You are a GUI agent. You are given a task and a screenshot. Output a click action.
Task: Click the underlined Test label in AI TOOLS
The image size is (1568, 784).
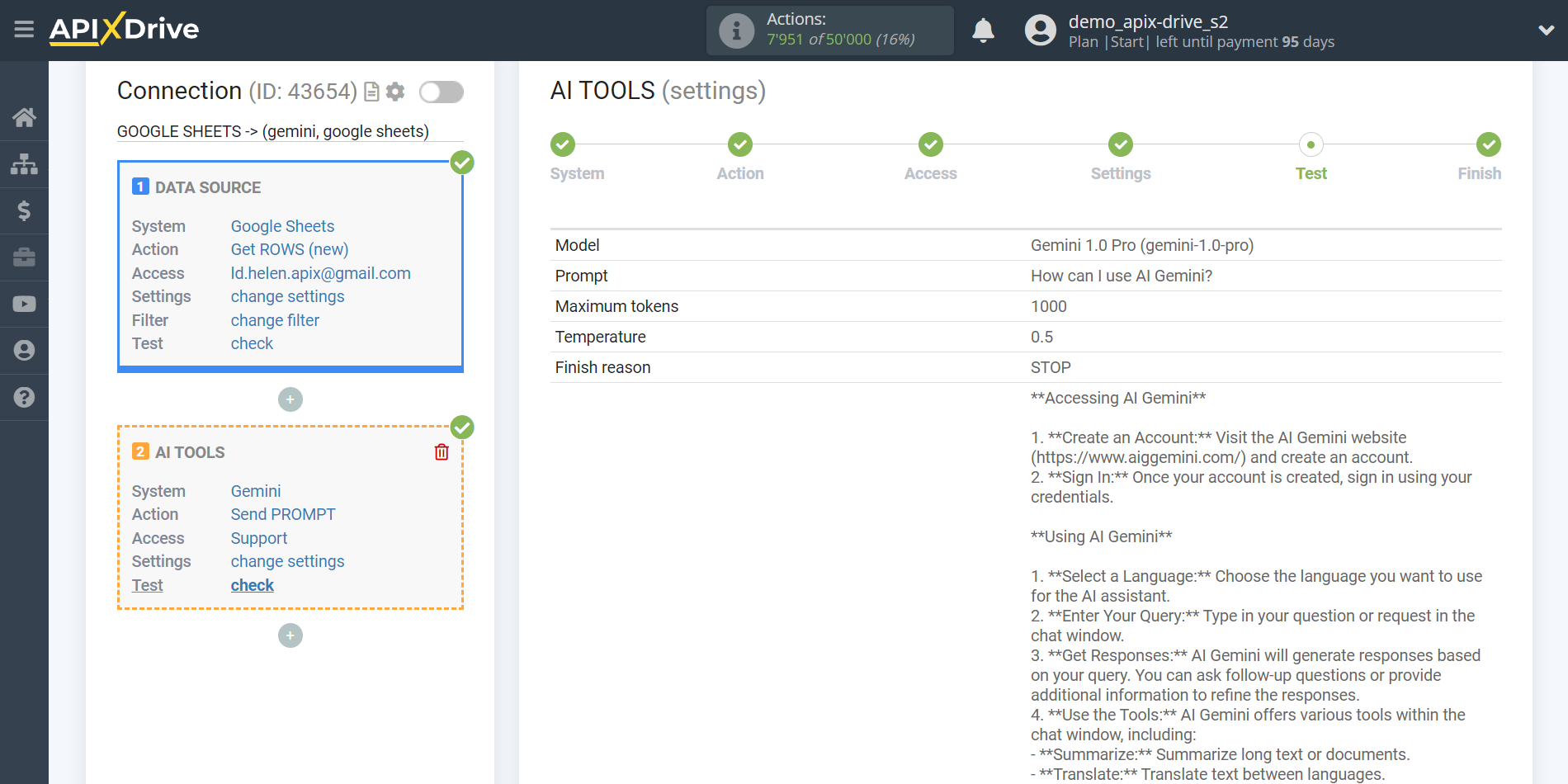pyautogui.click(x=147, y=585)
